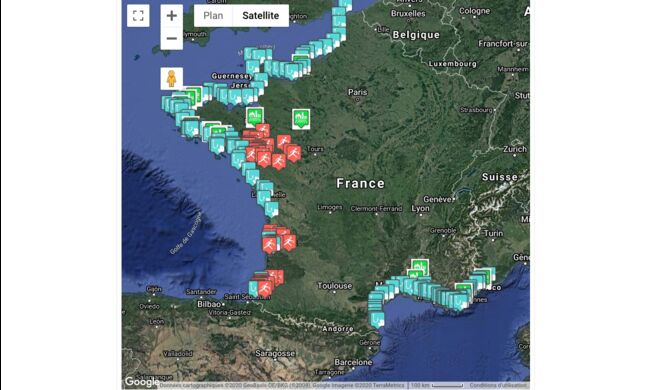Image resolution: width=650 pixels, height=390 pixels.
Task: Switch to Satellite map view
Action: pyautogui.click(x=260, y=16)
